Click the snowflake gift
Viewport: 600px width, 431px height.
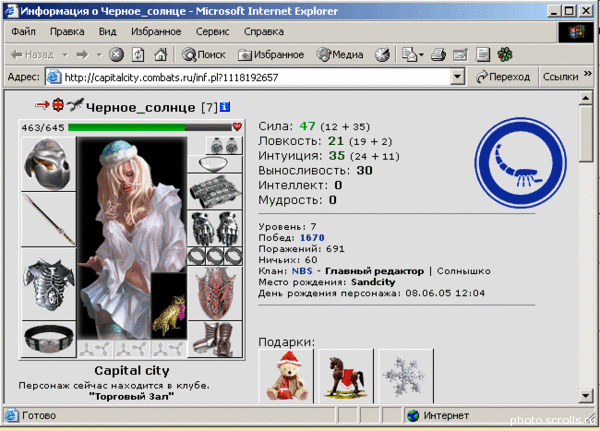[x=406, y=376]
